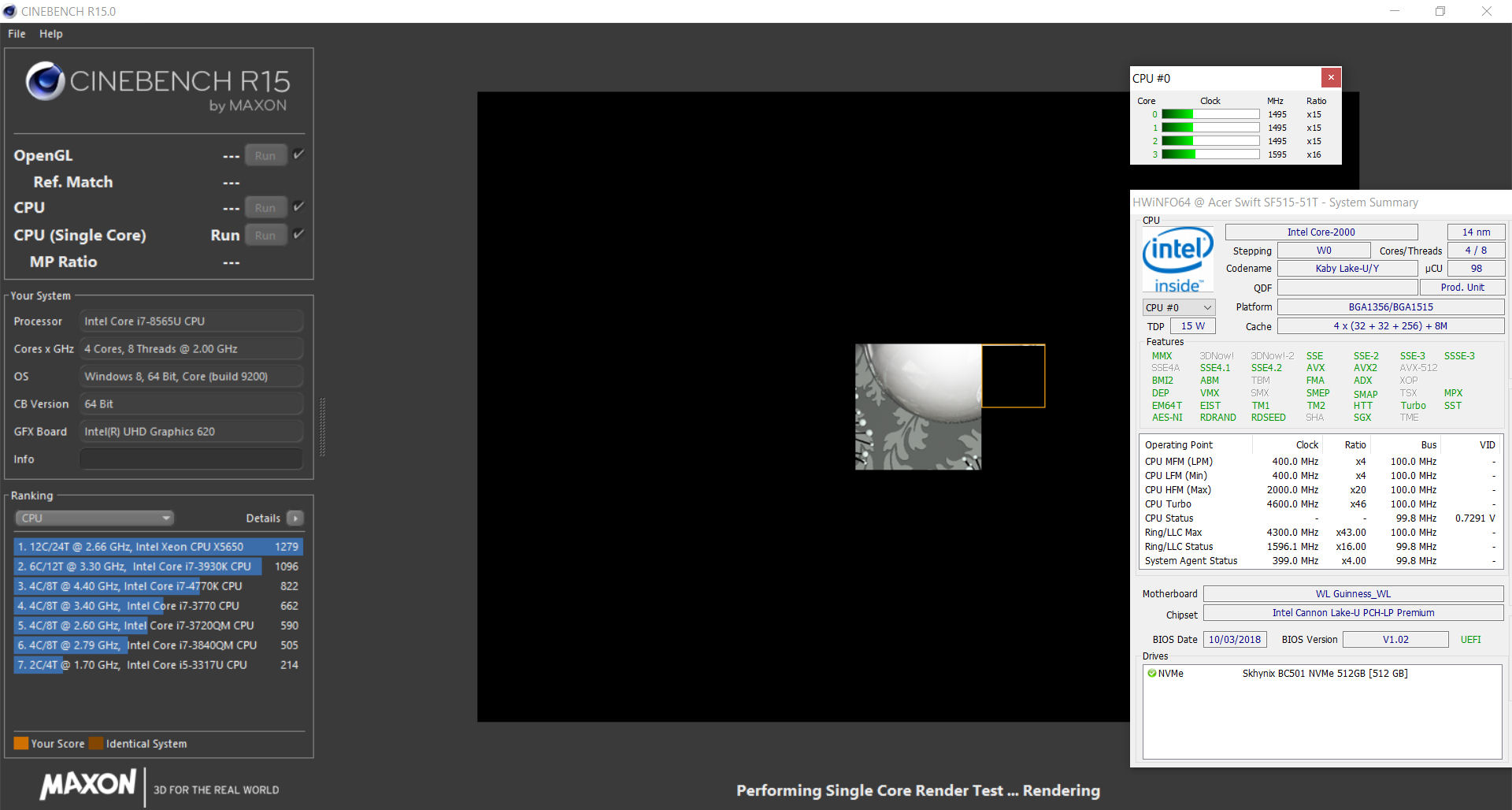This screenshot has height=810, width=1512.
Task: Select the Core i7-3840QM ranking entry
Action: [x=158, y=645]
